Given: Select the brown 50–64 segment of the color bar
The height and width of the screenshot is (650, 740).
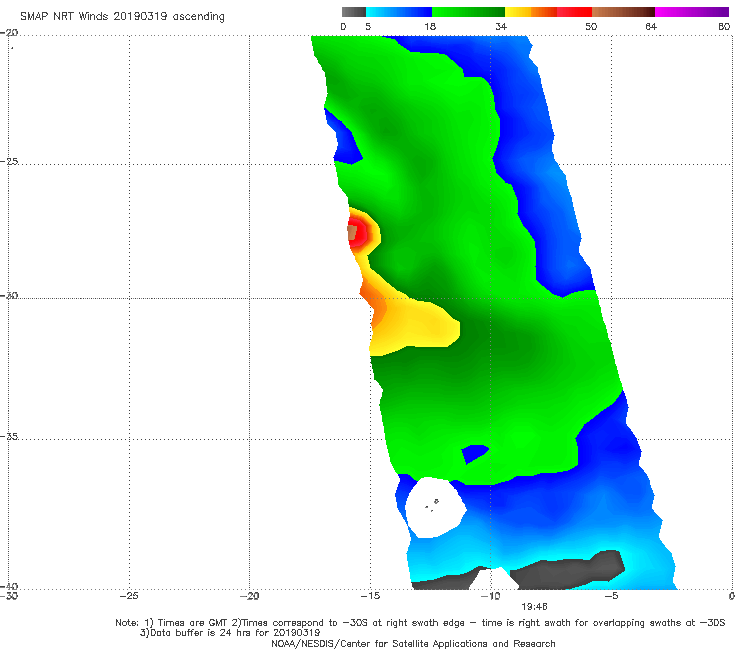Looking at the screenshot, I should tap(623, 12).
